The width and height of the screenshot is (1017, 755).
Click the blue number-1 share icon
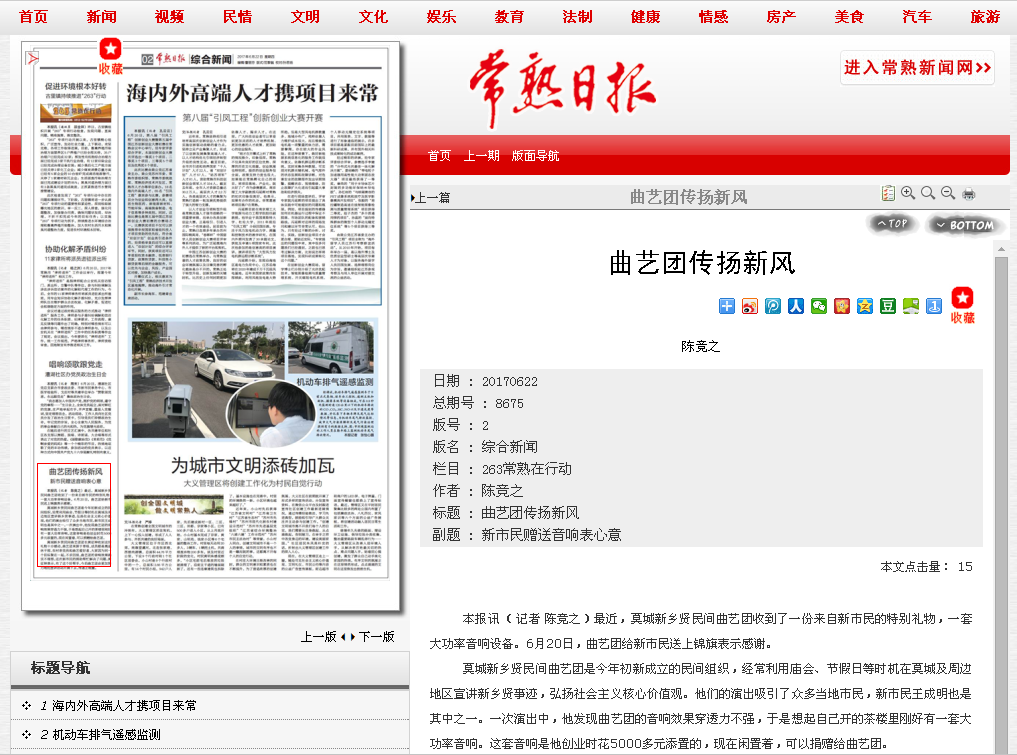(934, 306)
